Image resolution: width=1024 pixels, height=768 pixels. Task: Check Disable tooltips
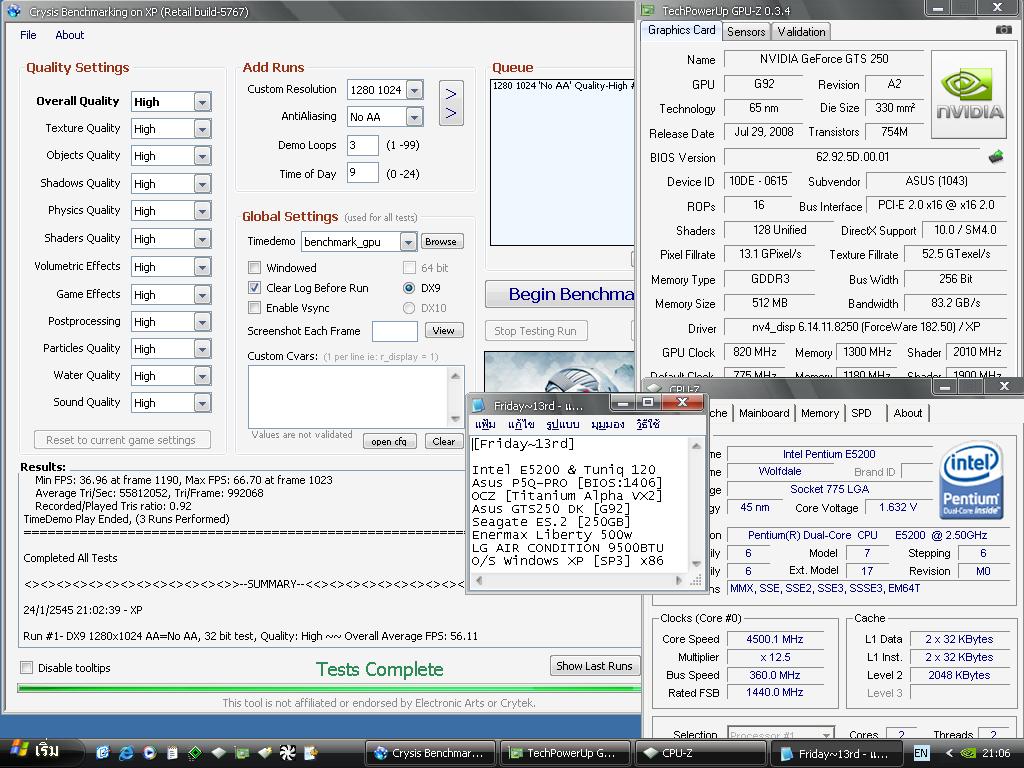pos(27,667)
